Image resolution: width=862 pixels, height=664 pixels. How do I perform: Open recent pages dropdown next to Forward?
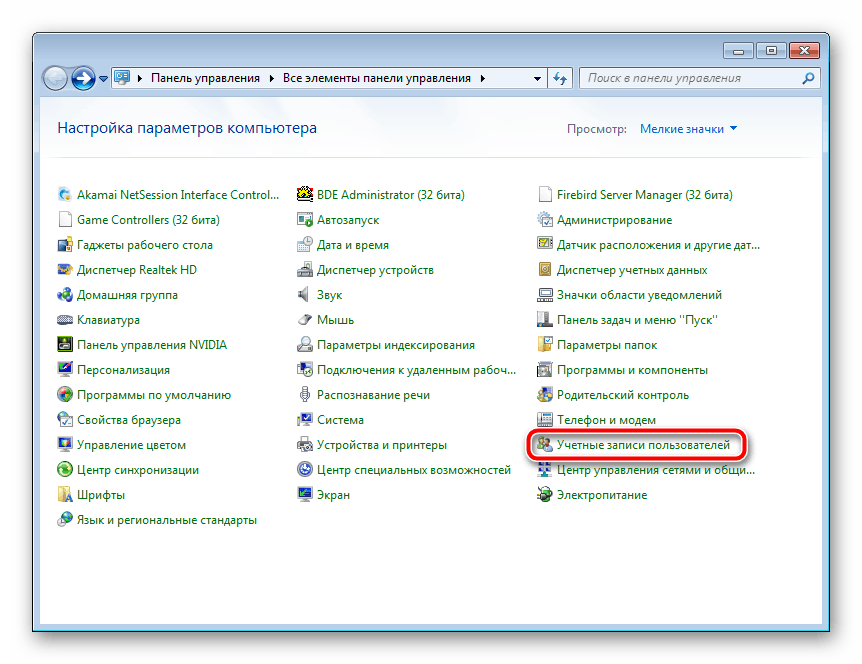click(104, 78)
